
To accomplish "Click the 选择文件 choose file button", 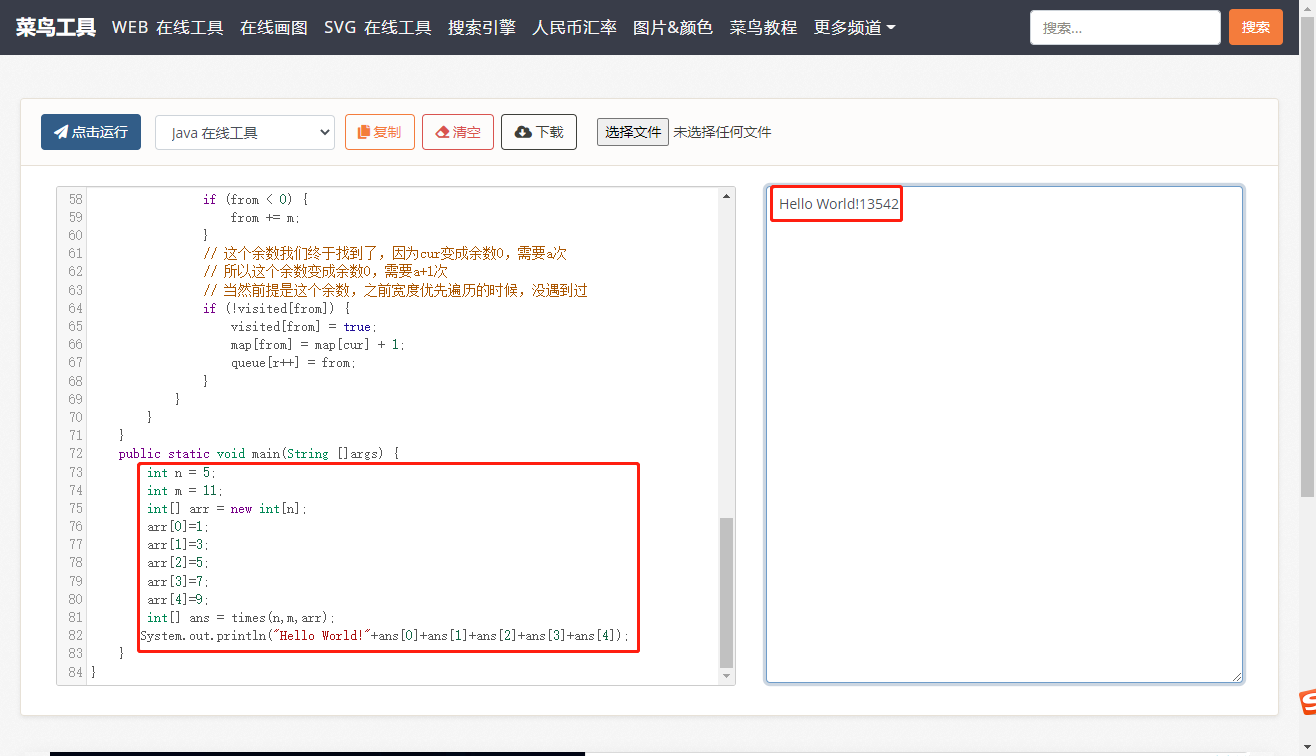I will coord(633,132).
